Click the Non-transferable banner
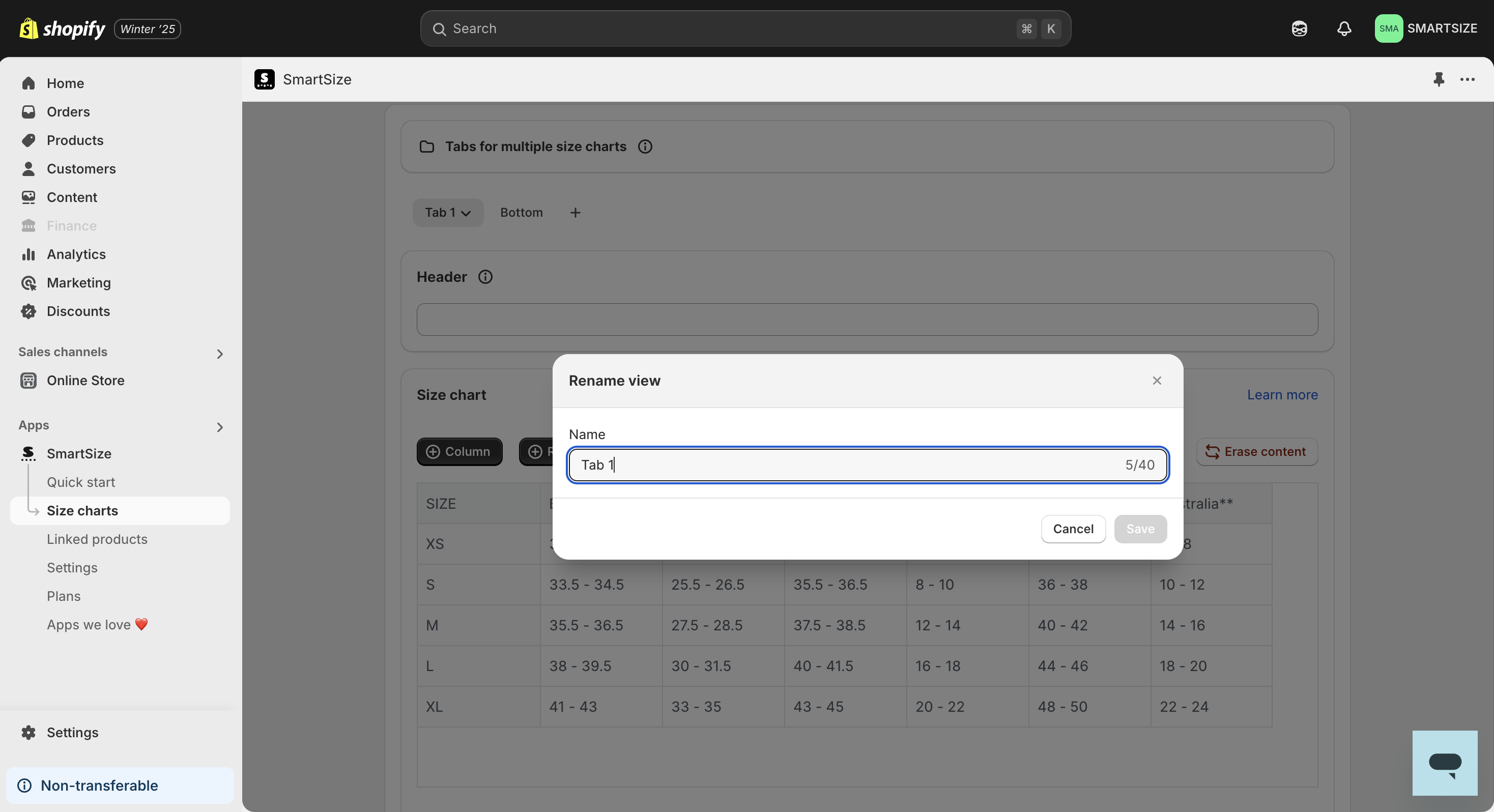 coord(120,786)
